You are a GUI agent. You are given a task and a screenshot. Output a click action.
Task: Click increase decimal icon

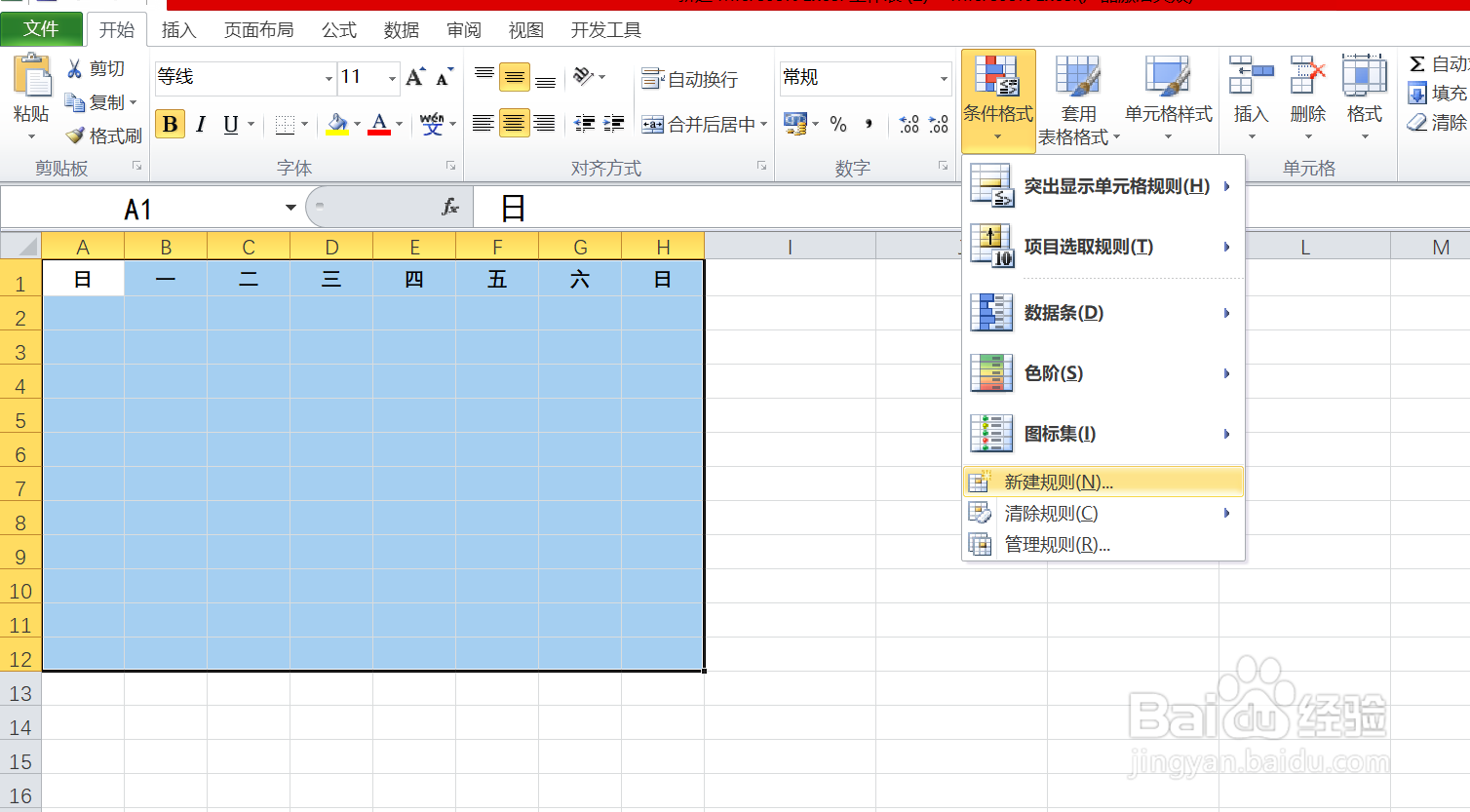[909, 124]
